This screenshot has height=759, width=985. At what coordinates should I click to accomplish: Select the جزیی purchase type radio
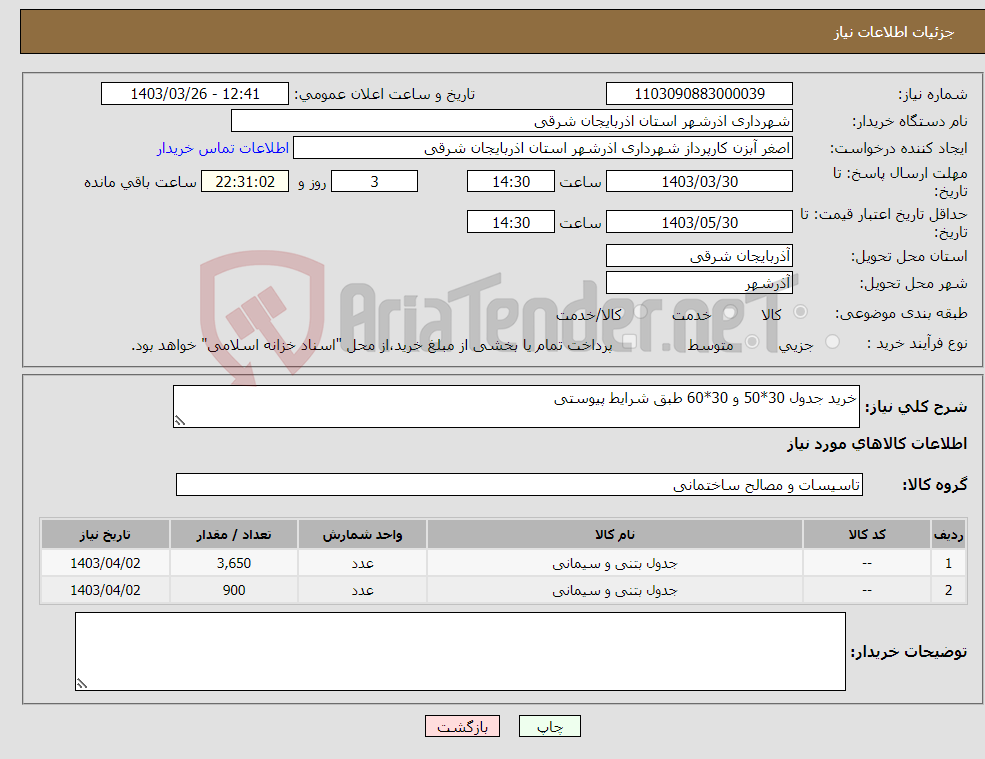[x=832, y=342]
